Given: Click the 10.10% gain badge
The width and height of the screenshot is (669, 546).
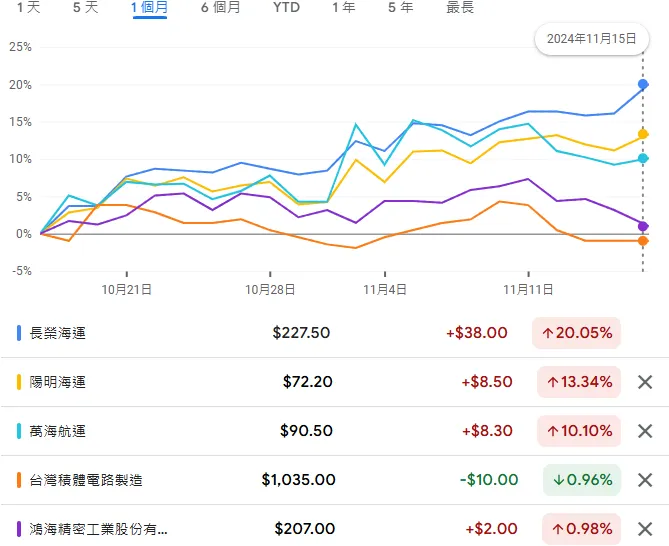Looking at the screenshot, I should [x=579, y=431].
